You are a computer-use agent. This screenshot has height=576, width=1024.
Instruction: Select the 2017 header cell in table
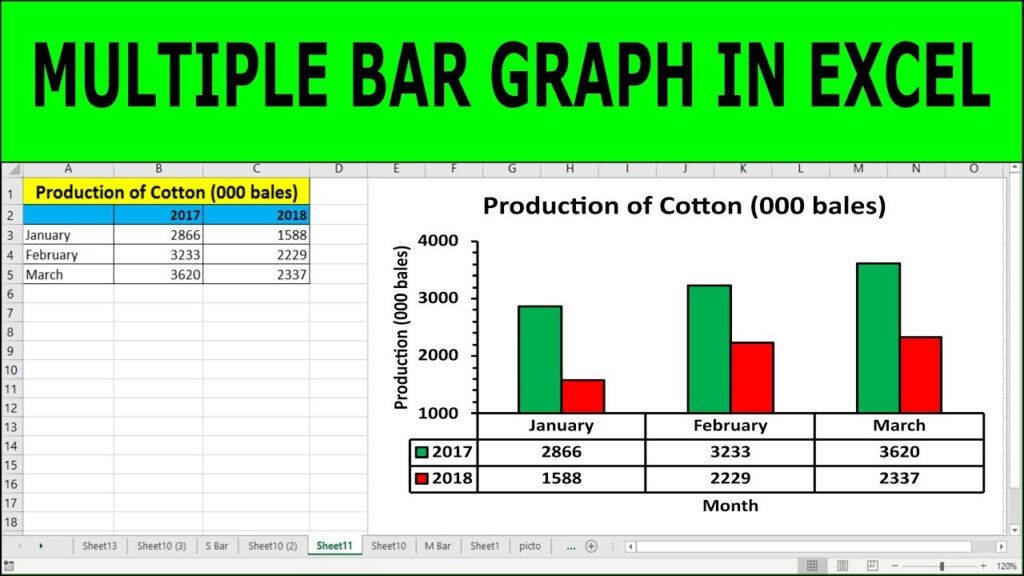coord(158,215)
